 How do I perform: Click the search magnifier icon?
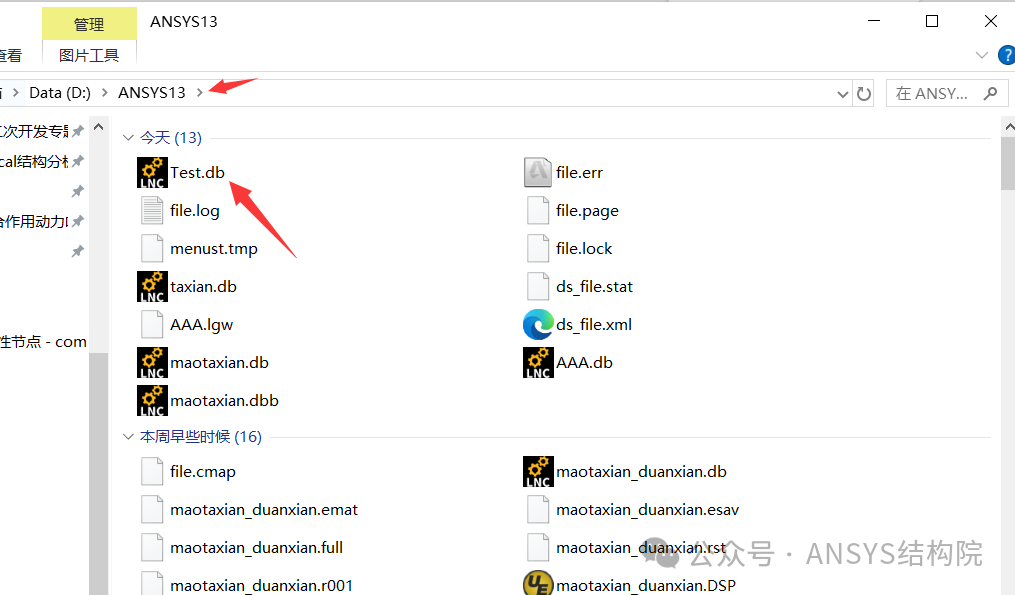[990, 94]
